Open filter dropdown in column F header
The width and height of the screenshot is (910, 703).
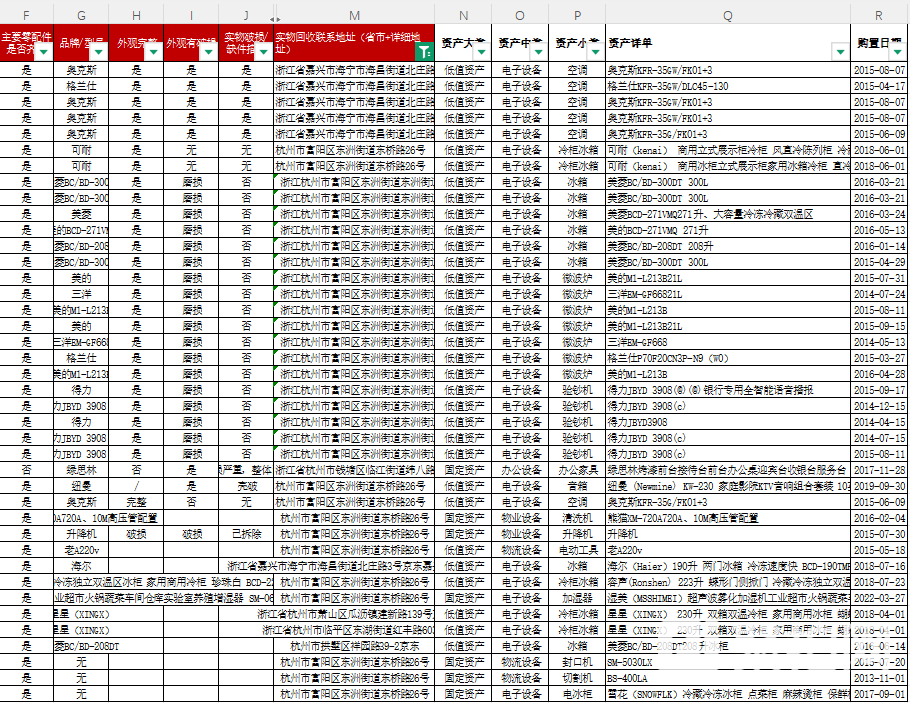[x=43, y=52]
